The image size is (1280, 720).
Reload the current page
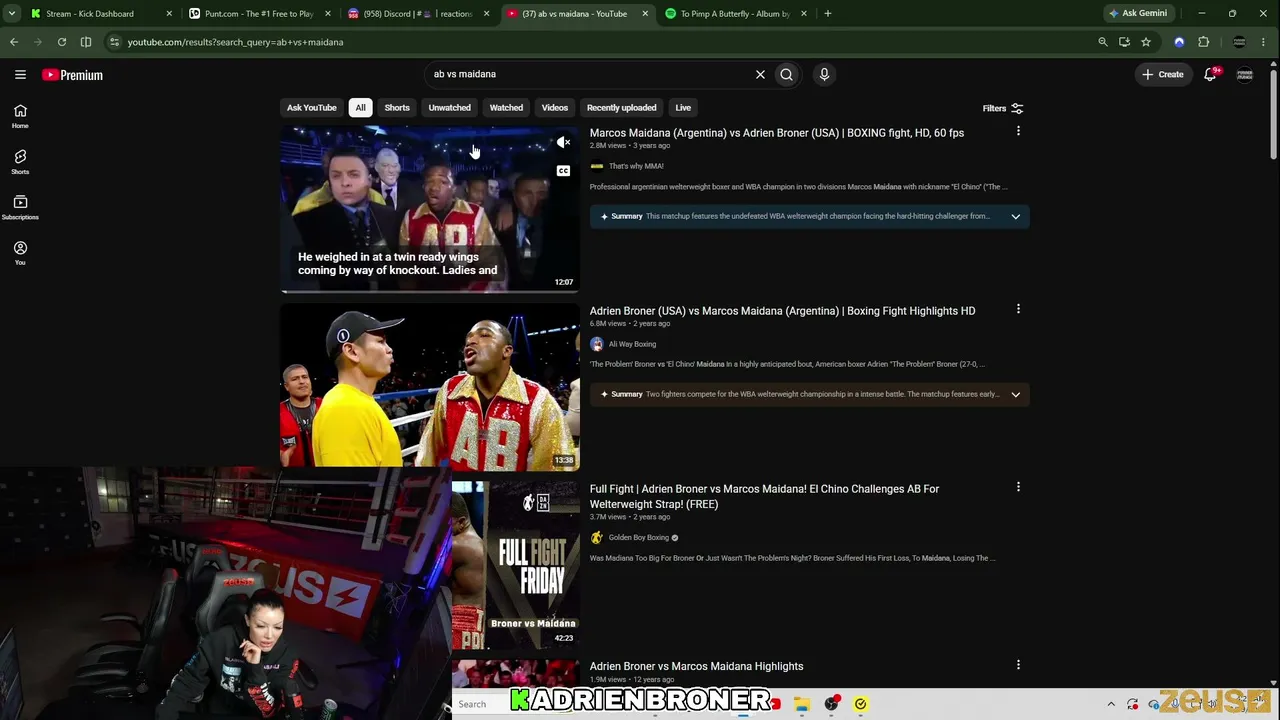tap(62, 42)
